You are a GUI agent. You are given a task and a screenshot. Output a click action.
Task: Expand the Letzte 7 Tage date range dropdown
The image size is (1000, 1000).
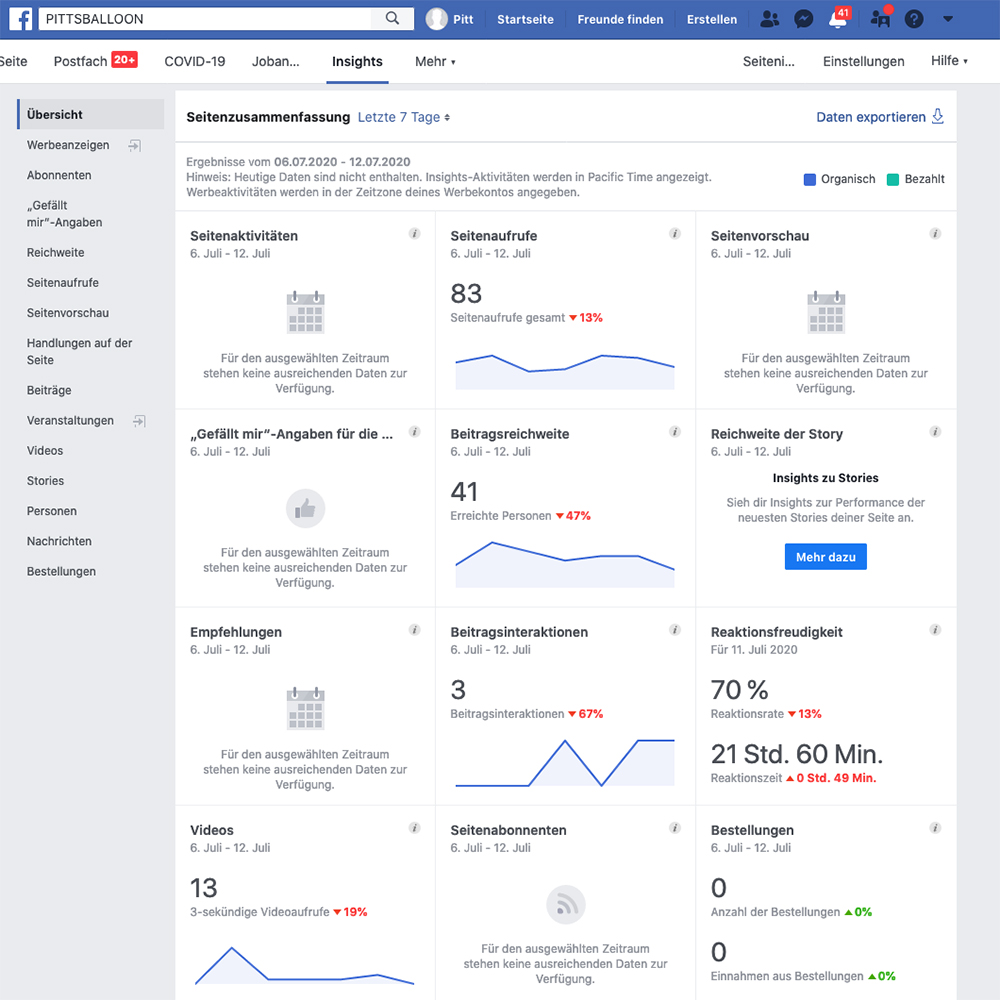pos(404,117)
